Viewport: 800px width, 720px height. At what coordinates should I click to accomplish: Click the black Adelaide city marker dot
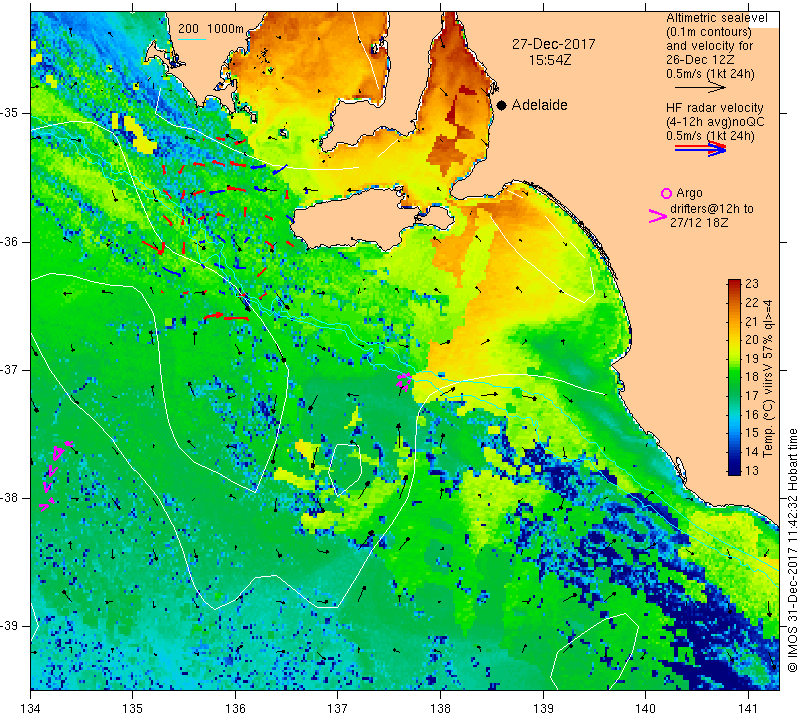[502, 106]
